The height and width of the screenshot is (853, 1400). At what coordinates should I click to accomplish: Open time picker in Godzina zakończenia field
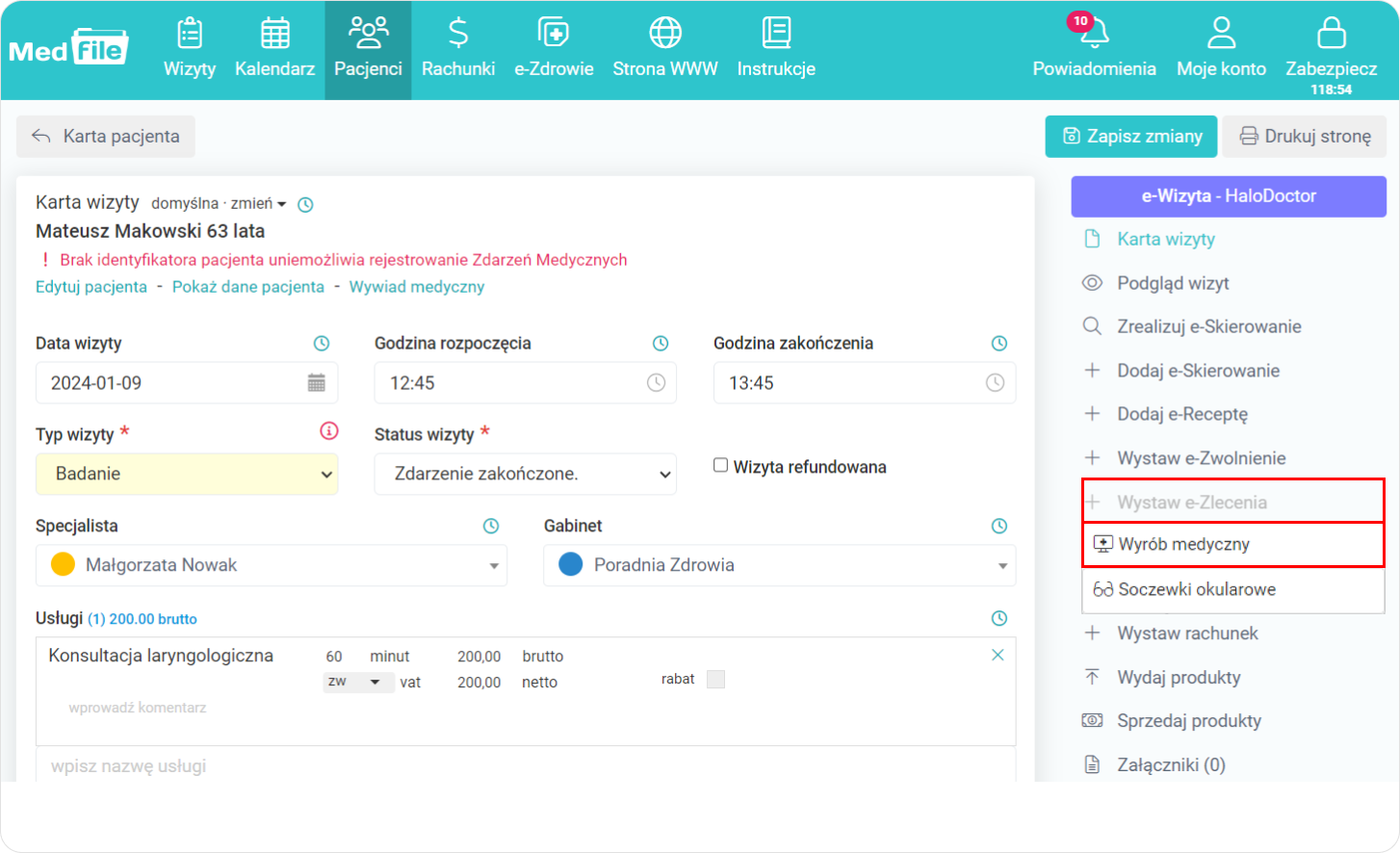pos(995,383)
